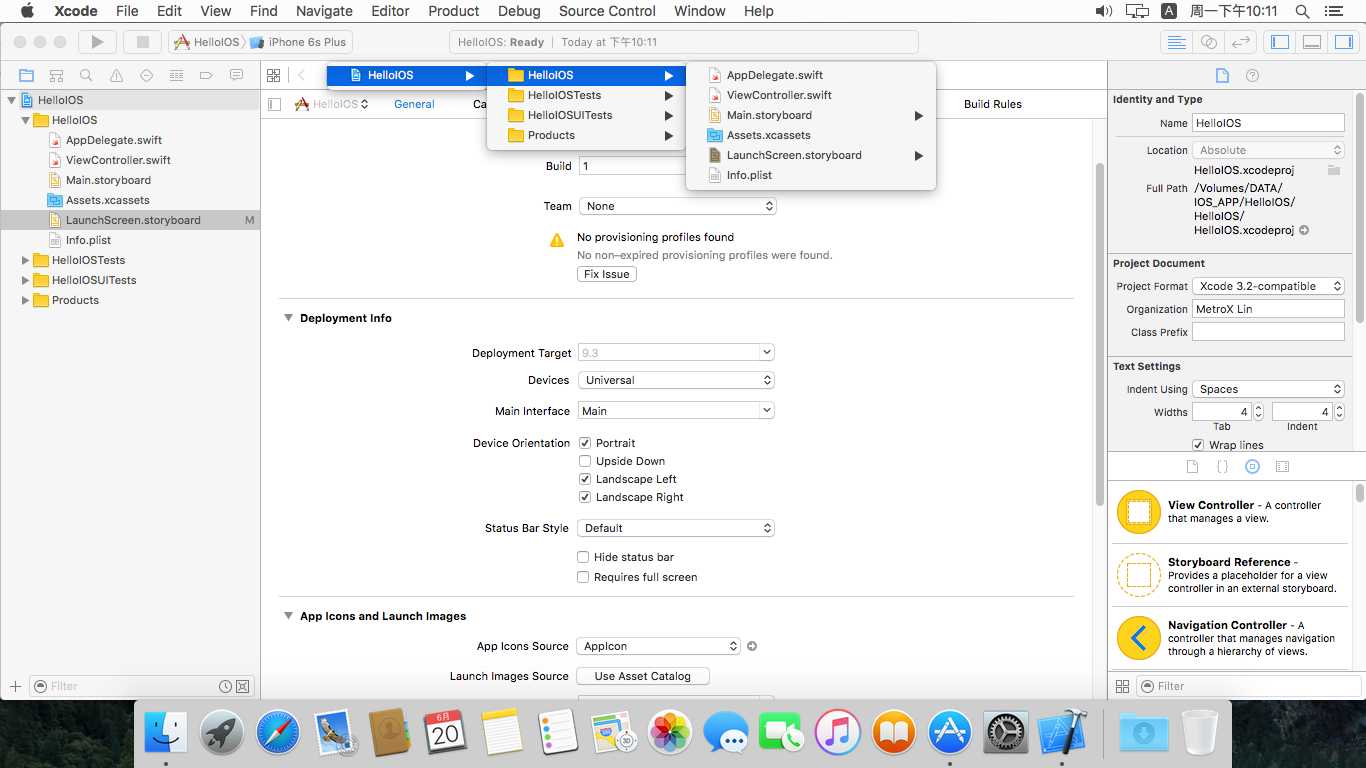Toggle the targets list sidebar in editor

pyautogui.click(x=275, y=104)
